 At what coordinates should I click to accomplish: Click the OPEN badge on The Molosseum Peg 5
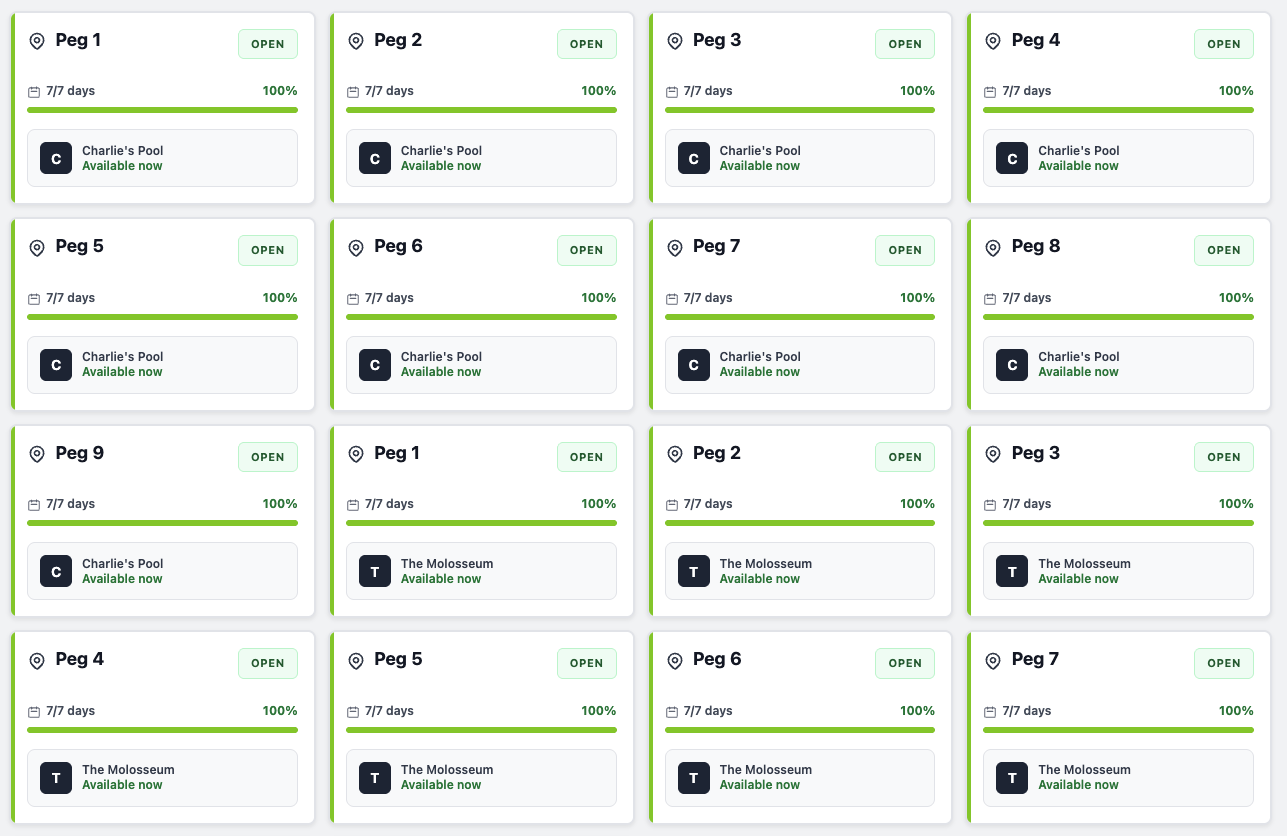click(586, 663)
